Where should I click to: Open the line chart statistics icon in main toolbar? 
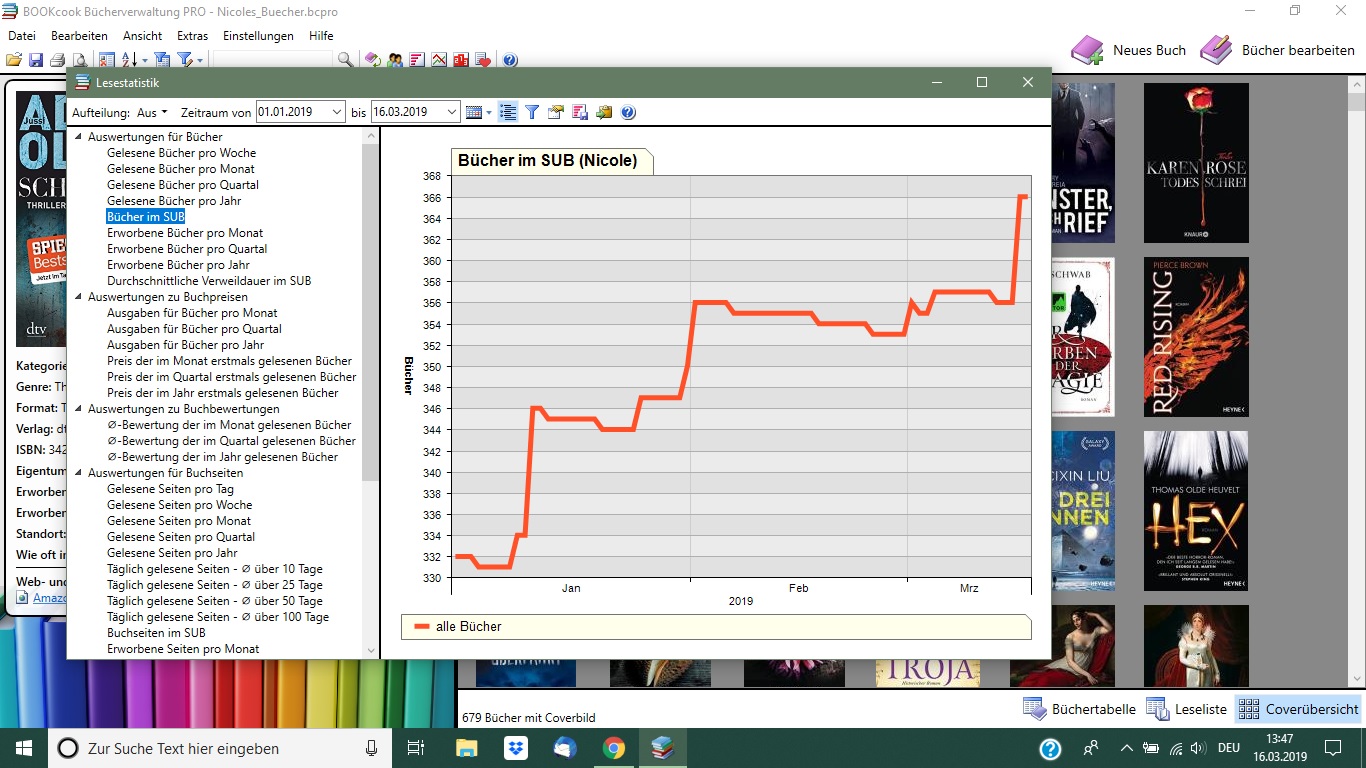438,60
